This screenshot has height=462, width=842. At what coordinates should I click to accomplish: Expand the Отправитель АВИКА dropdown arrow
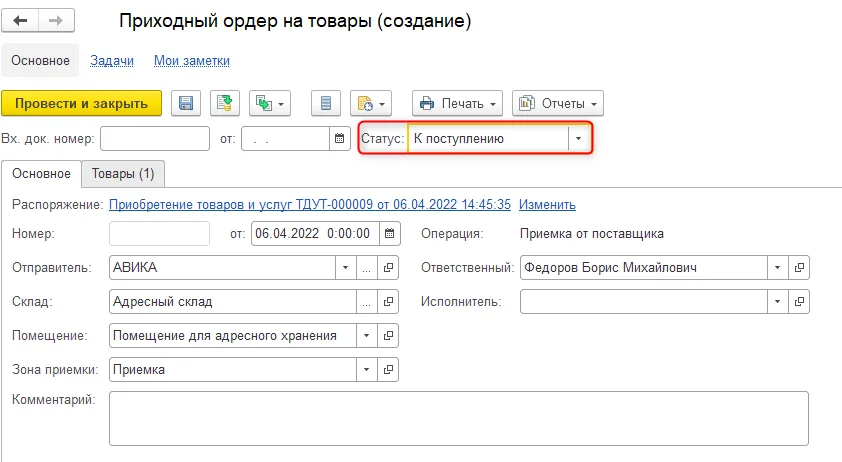tap(345, 268)
